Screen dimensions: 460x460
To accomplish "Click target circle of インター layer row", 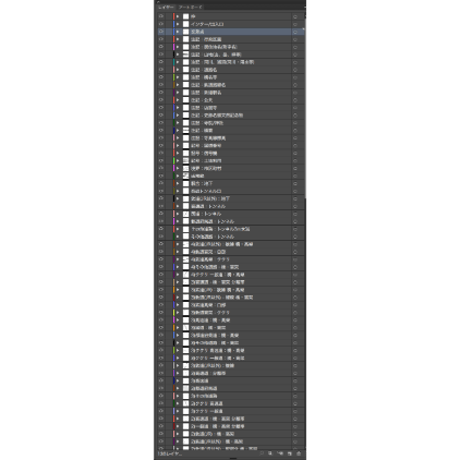I will [295, 24].
